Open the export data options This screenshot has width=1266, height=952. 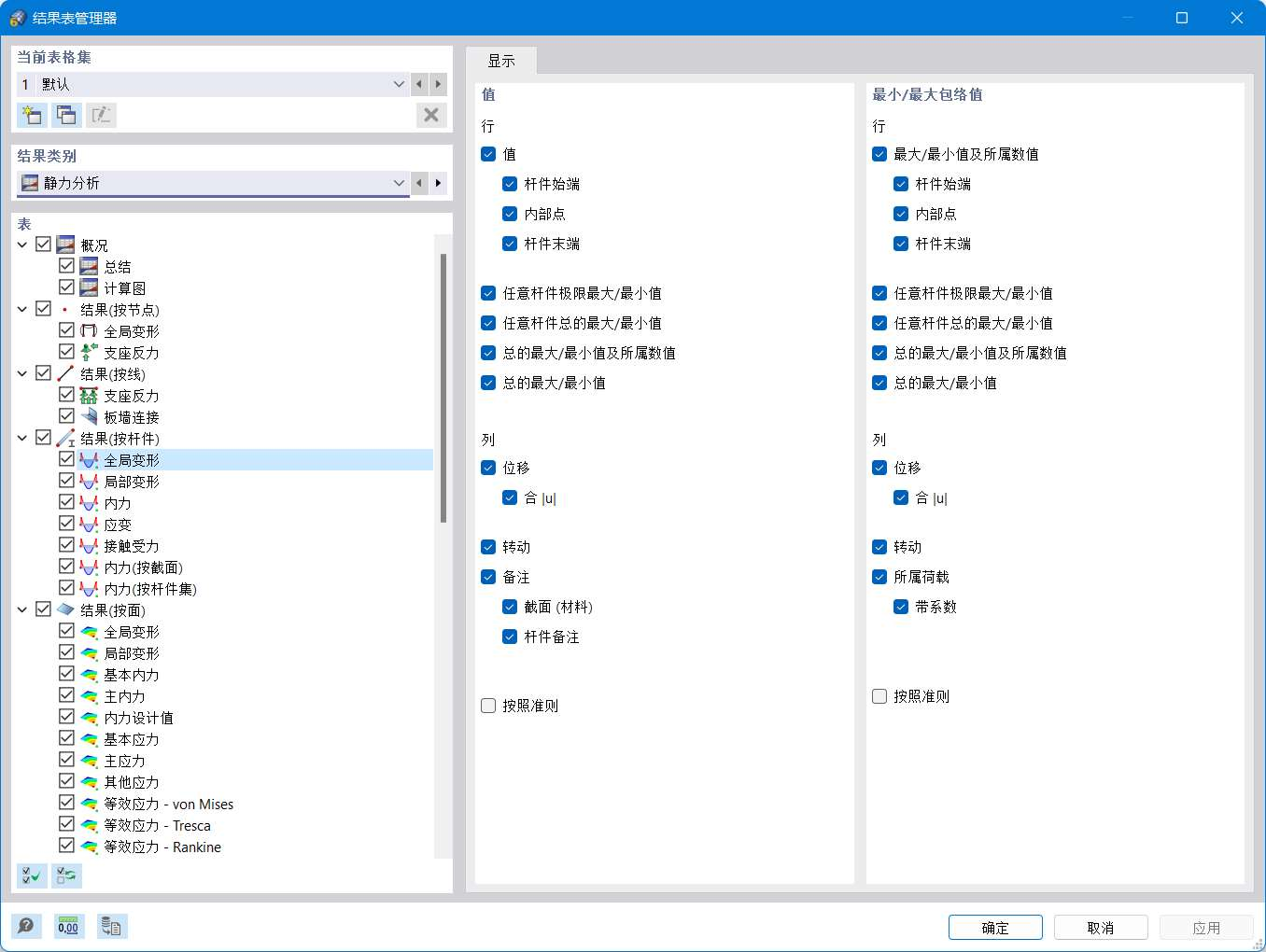pyautogui.click(x=112, y=926)
